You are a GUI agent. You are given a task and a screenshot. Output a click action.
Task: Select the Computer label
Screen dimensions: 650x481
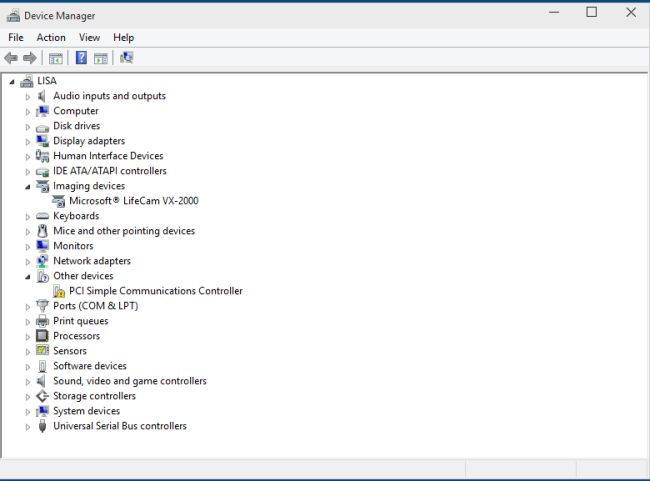[x=76, y=111]
